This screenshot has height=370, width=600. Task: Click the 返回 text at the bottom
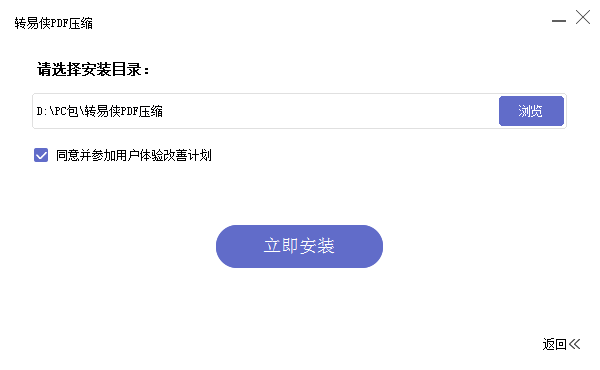[554, 344]
